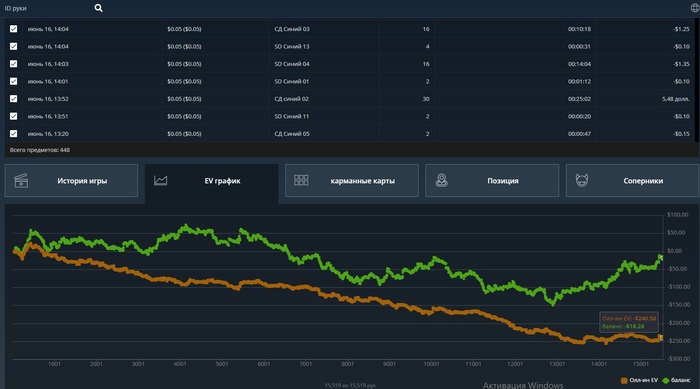Uncheck the SD Синий 11 row checkbox
The height and width of the screenshot is (389, 700).
(13, 116)
